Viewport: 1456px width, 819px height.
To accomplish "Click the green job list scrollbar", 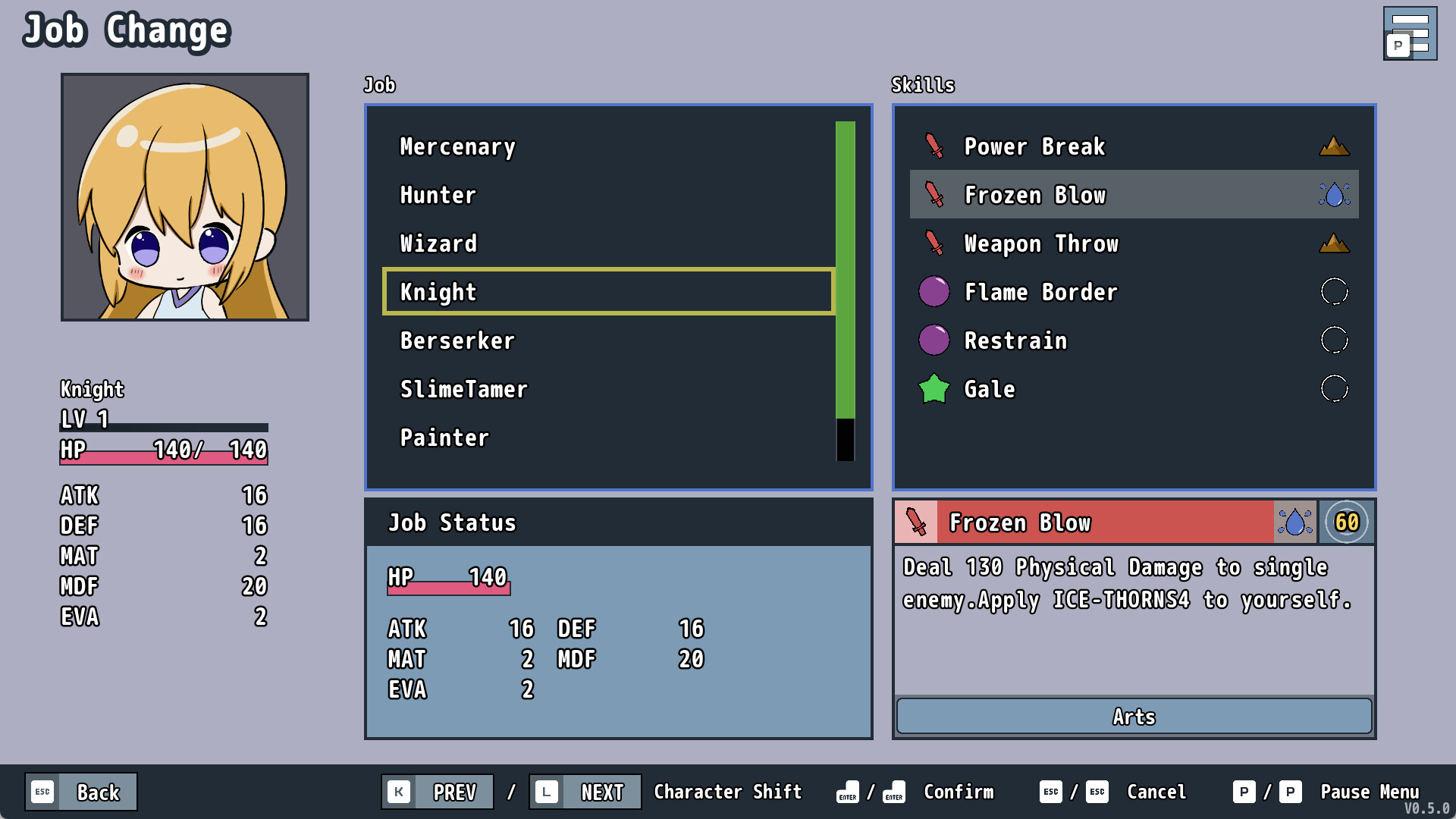I will (x=845, y=269).
